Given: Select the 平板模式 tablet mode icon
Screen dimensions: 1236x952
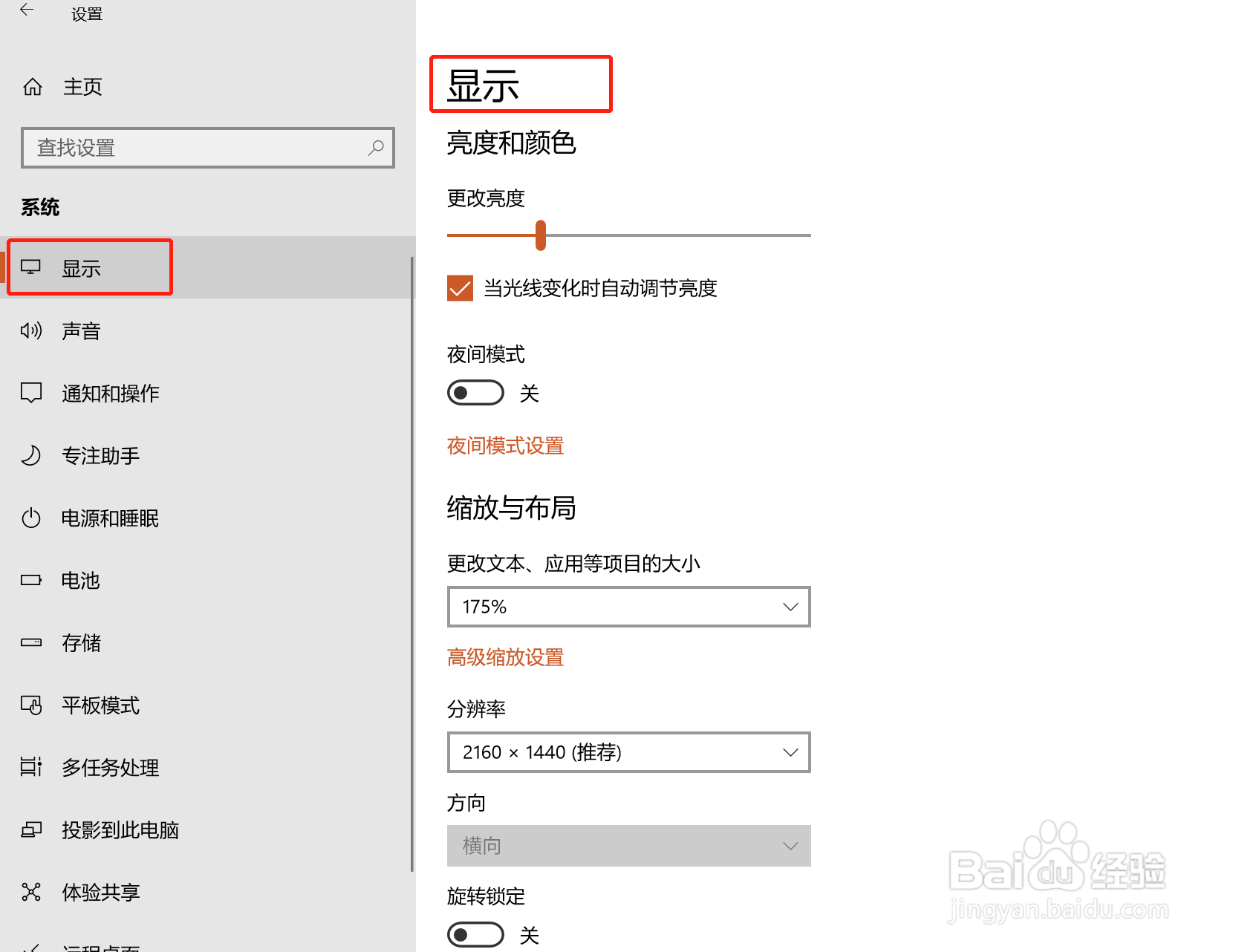Looking at the screenshot, I should (30, 705).
